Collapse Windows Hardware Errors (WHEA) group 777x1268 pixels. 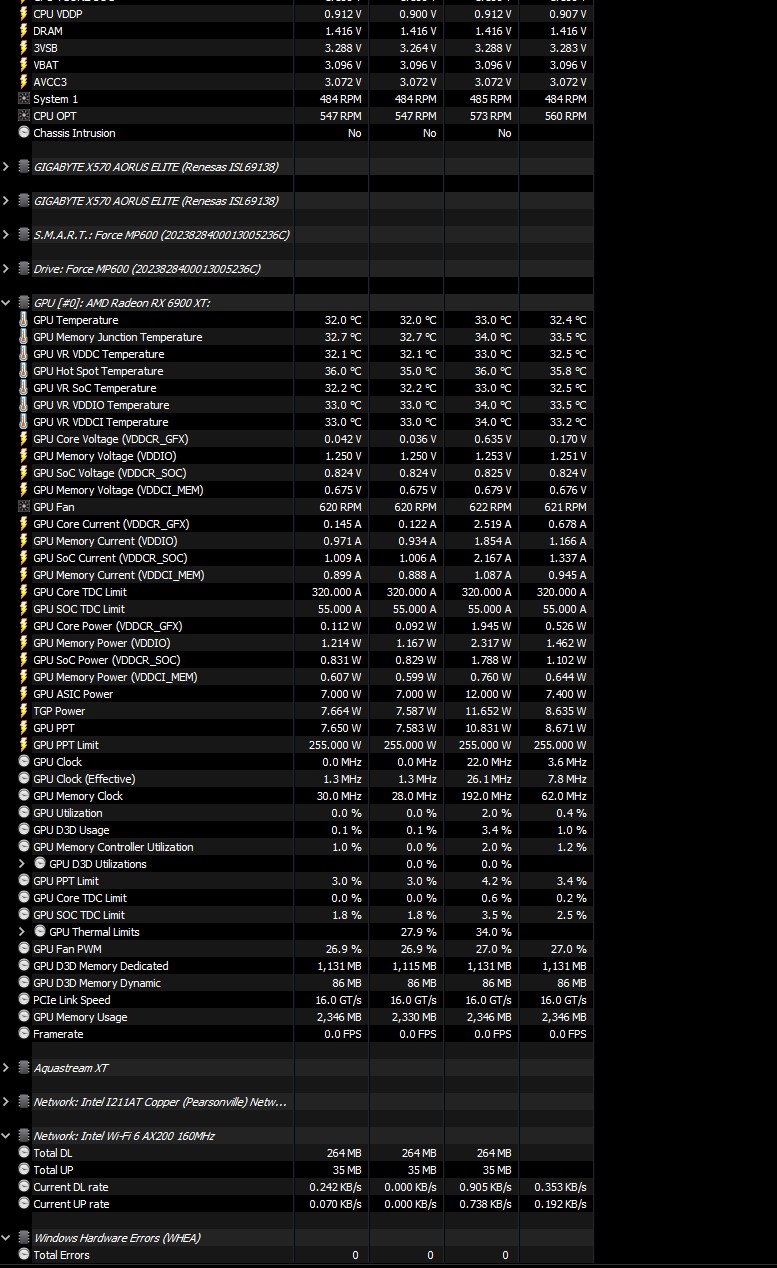pyautogui.click(x=7, y=1238)
